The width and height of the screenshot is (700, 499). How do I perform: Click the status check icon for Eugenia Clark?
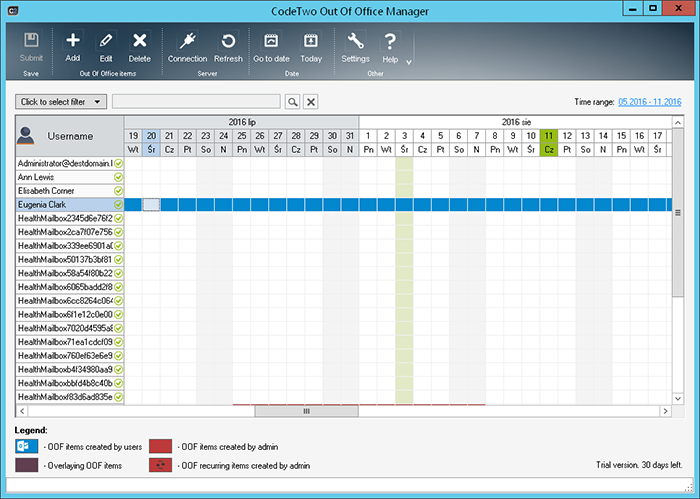coord(118,205)
